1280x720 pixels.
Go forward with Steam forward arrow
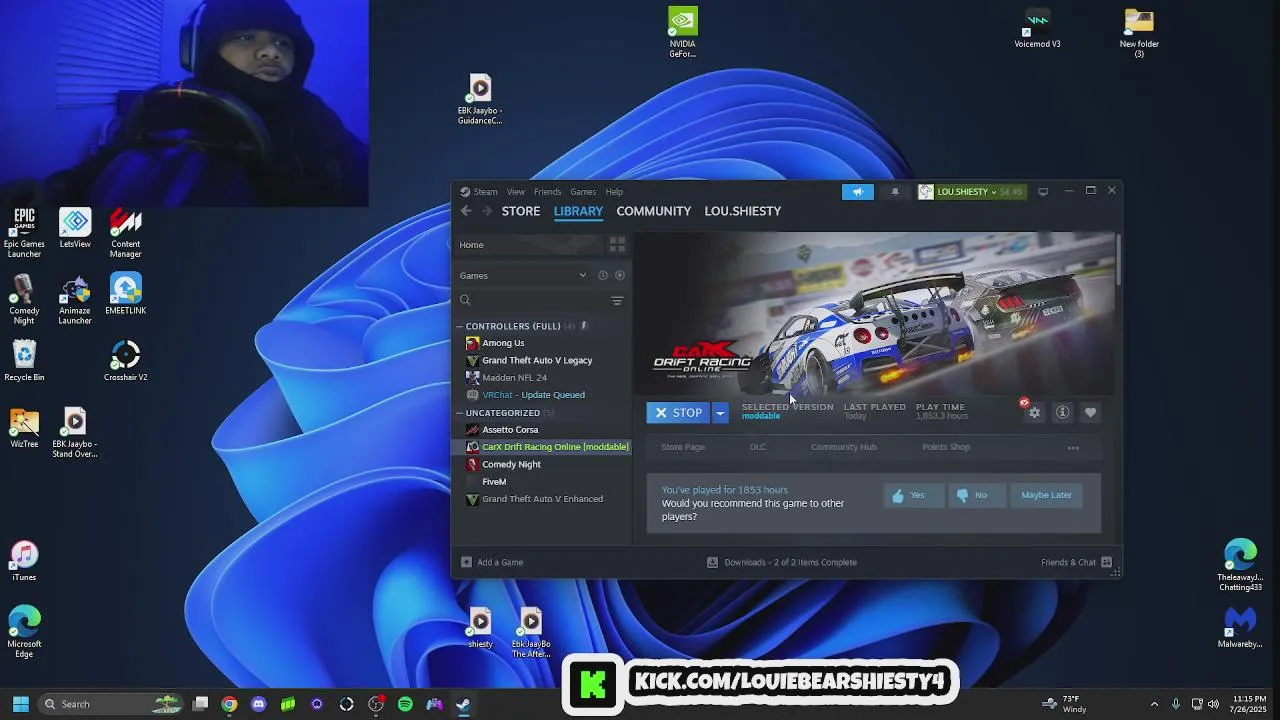tap(487, 211)
